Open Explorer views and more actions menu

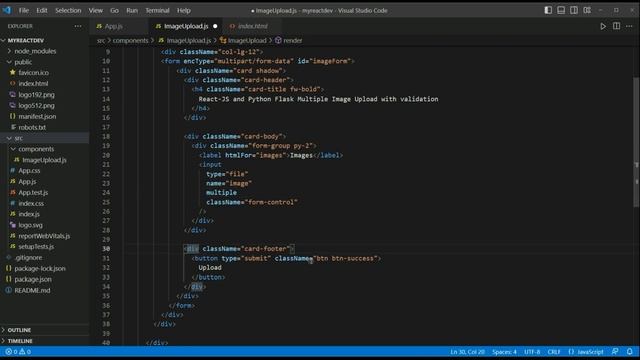78,26
